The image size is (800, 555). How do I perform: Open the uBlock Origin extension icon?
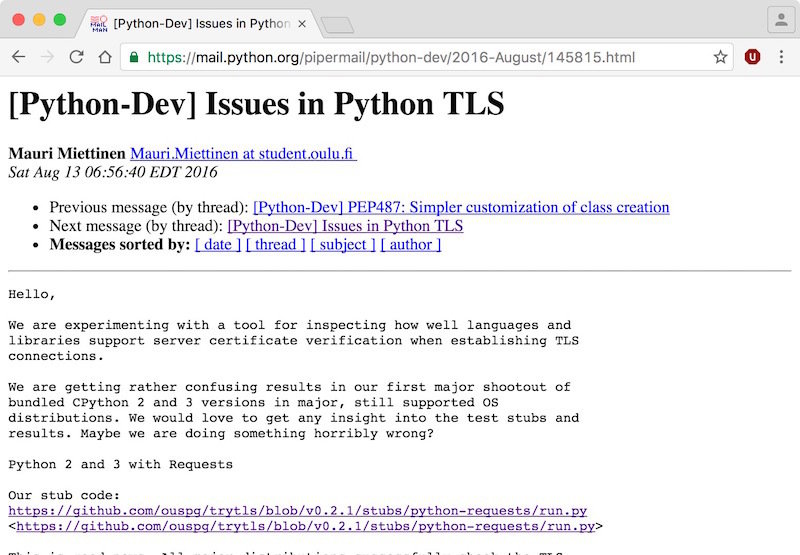click(752, 57)
